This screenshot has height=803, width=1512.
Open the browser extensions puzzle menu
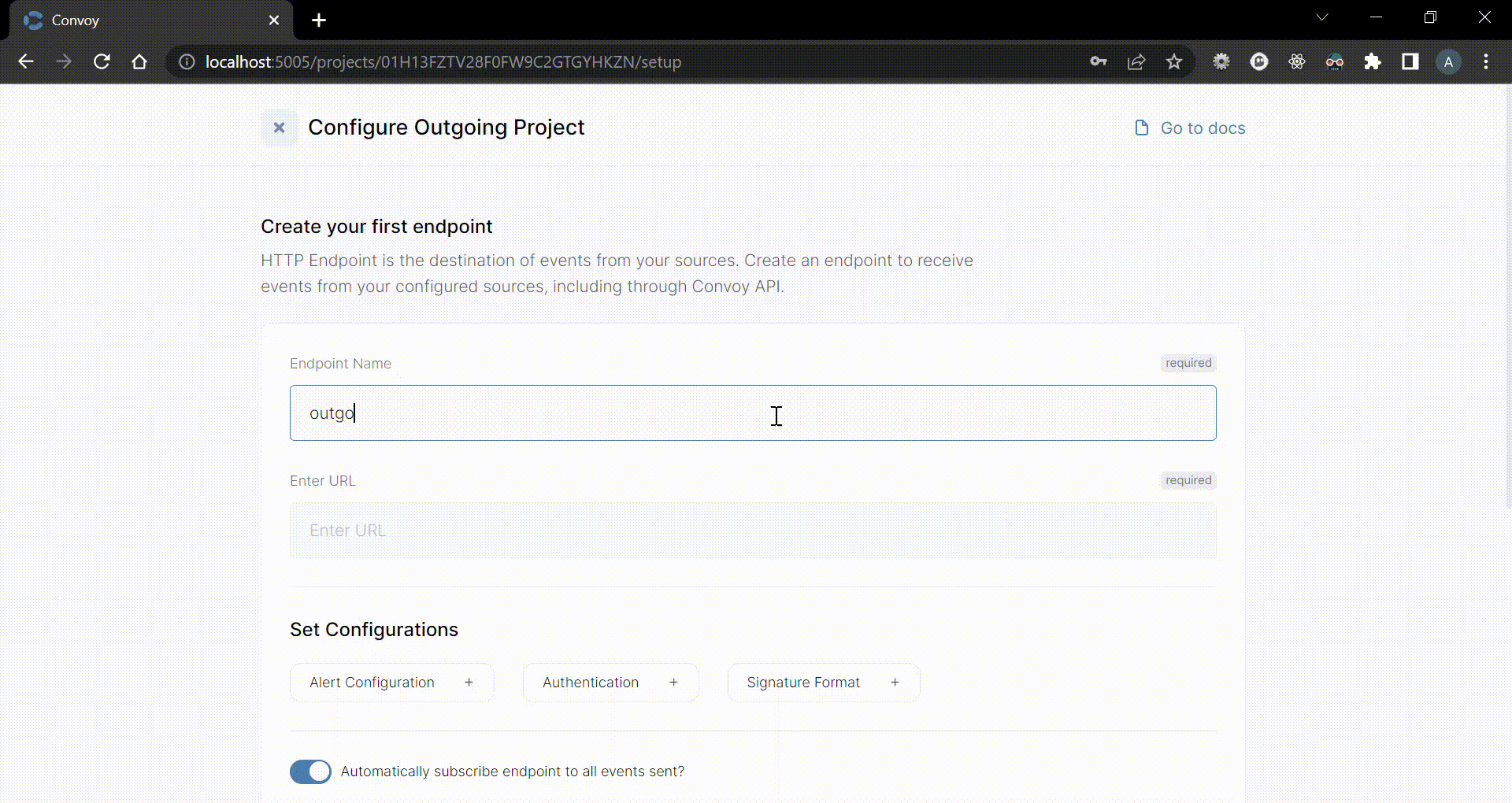1373,61
